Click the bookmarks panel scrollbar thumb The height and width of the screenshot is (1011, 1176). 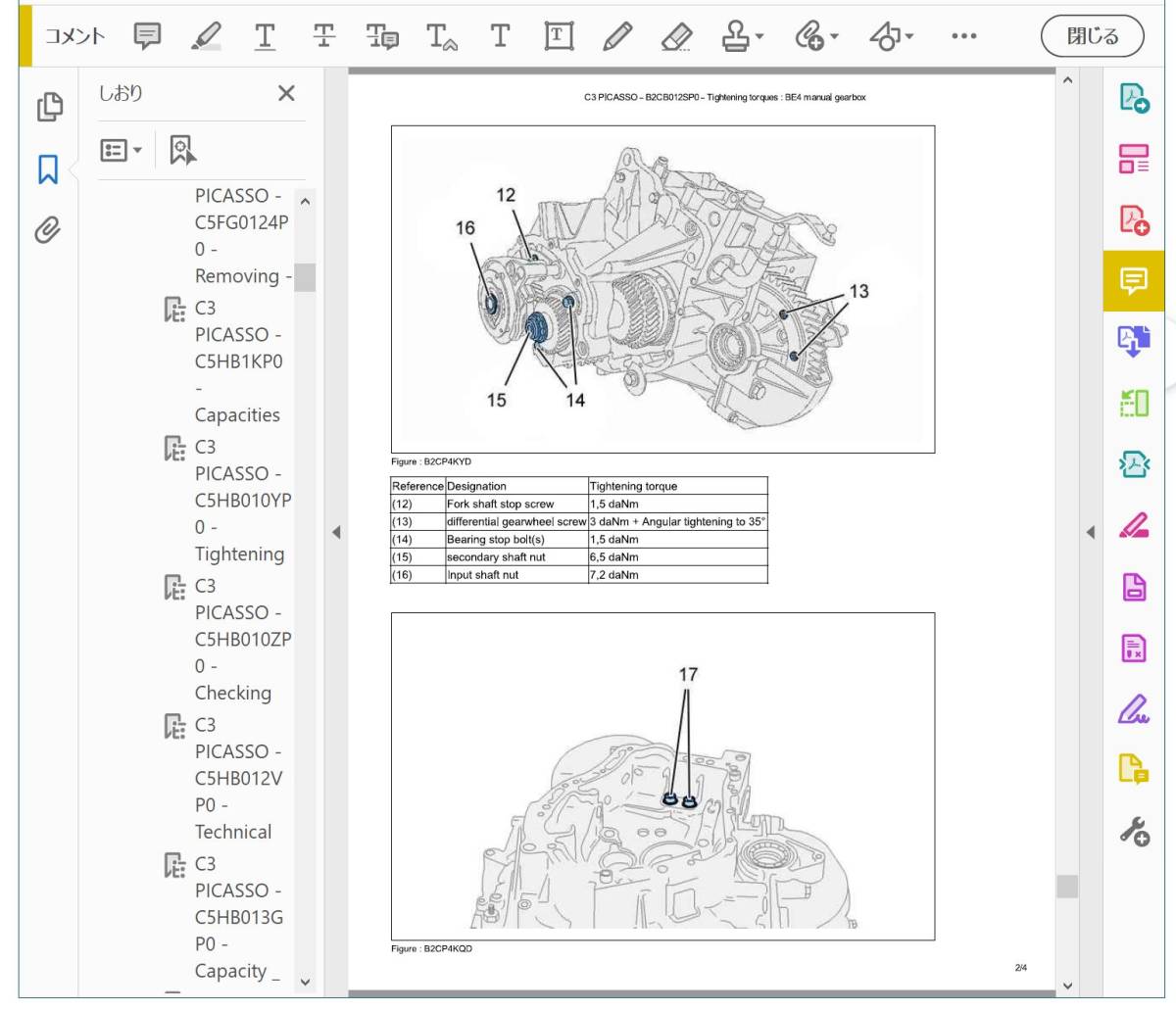tap(305, 277)
